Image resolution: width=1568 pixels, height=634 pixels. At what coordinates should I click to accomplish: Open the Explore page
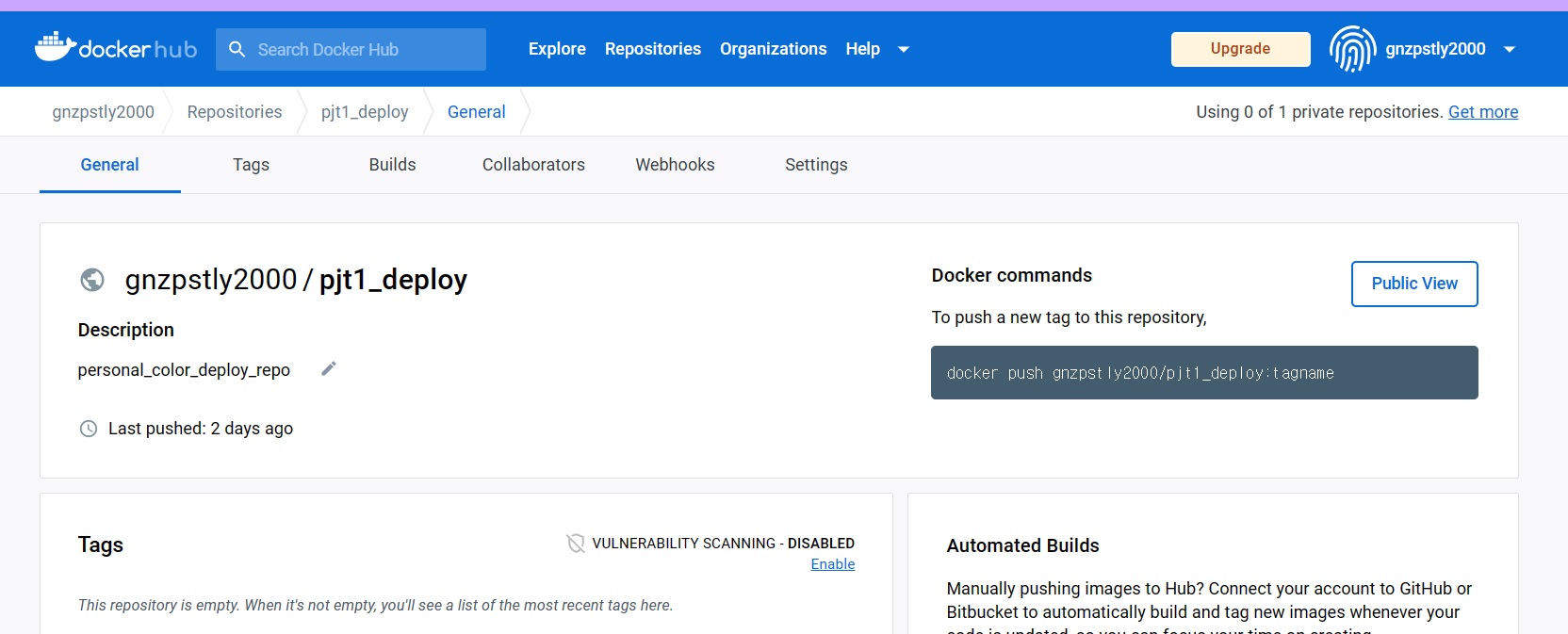click(557, 49)
